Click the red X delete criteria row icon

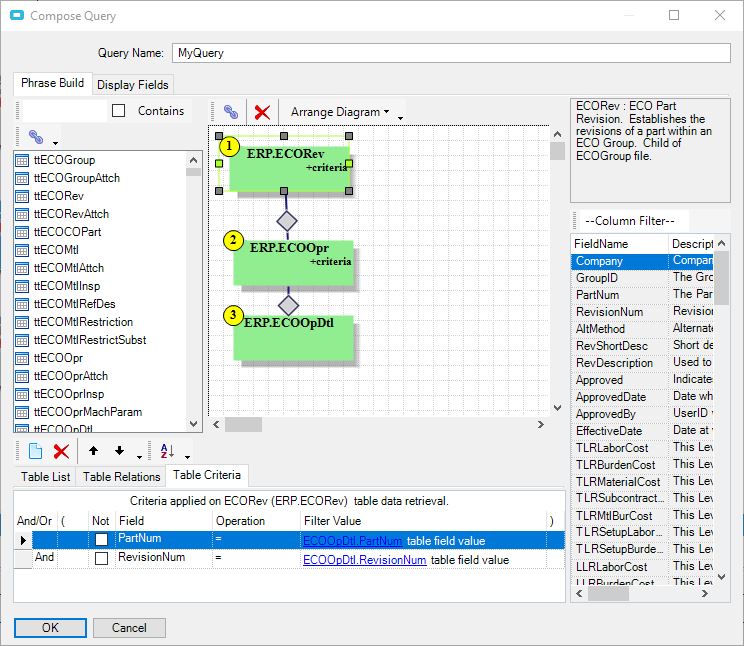point(61,451)
